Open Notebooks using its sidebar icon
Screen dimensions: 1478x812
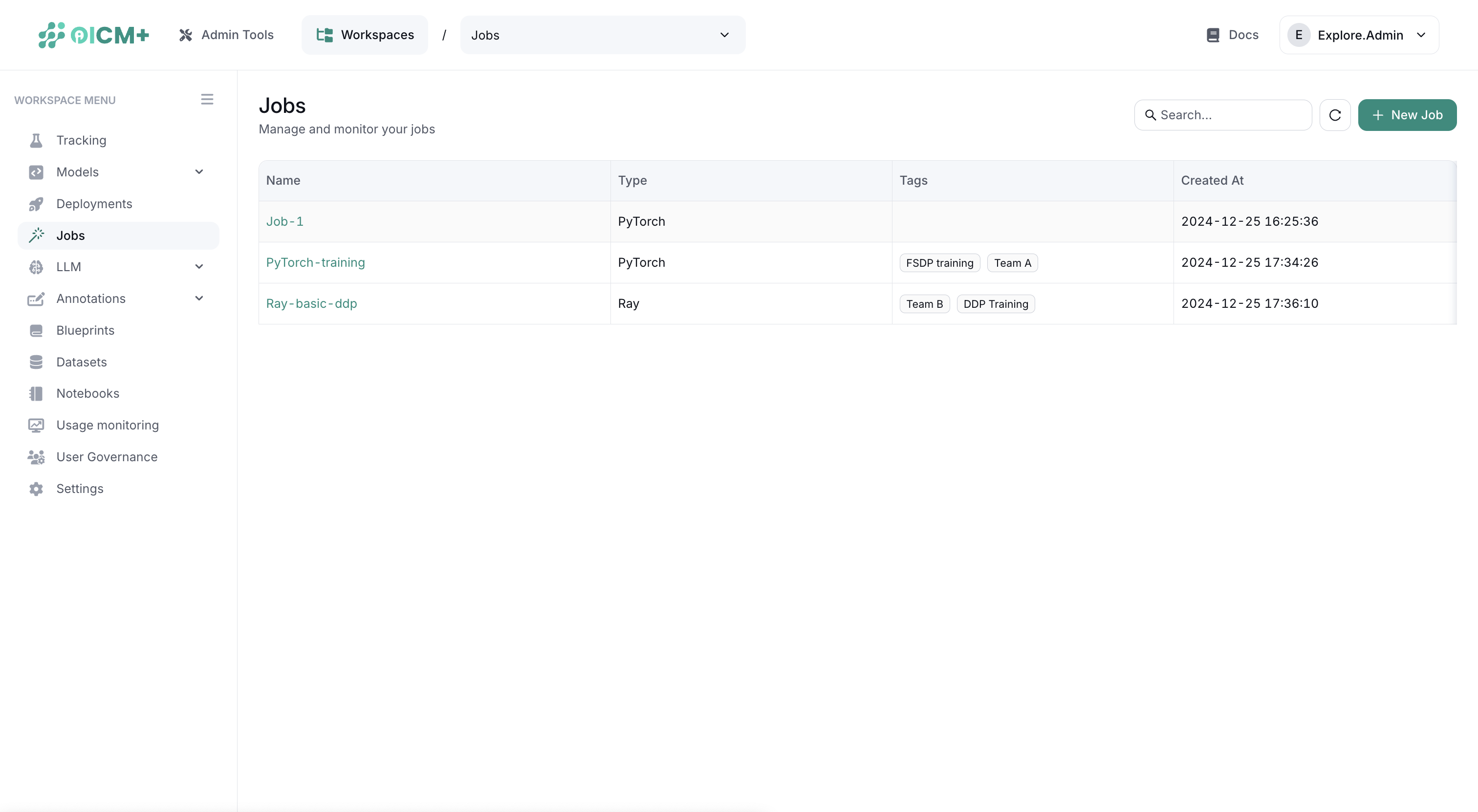tap(36, 393)
